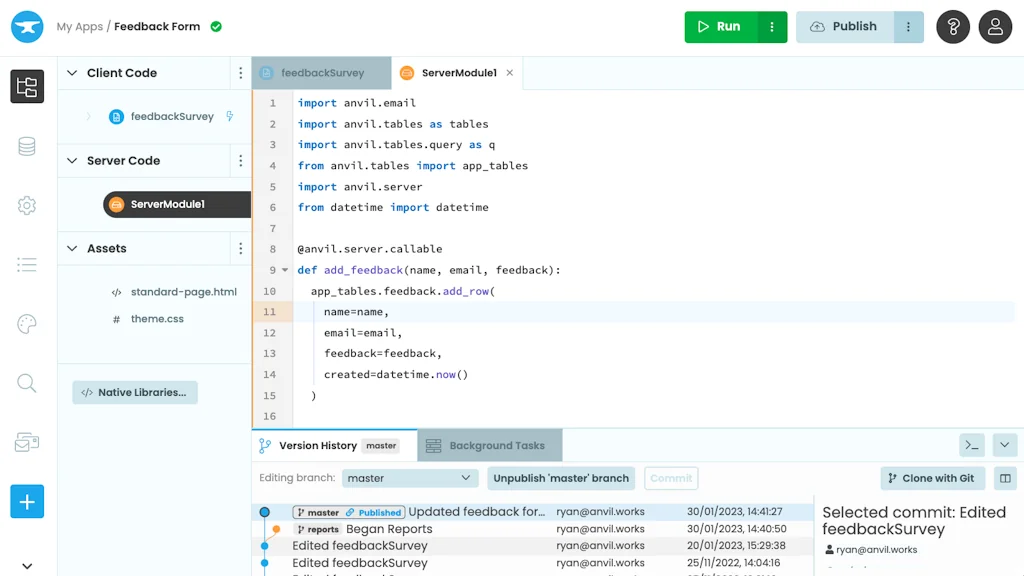This screenshot has height=576, width=1024.
Task: Open the app Settings gear icon
Action: point(27,206)
